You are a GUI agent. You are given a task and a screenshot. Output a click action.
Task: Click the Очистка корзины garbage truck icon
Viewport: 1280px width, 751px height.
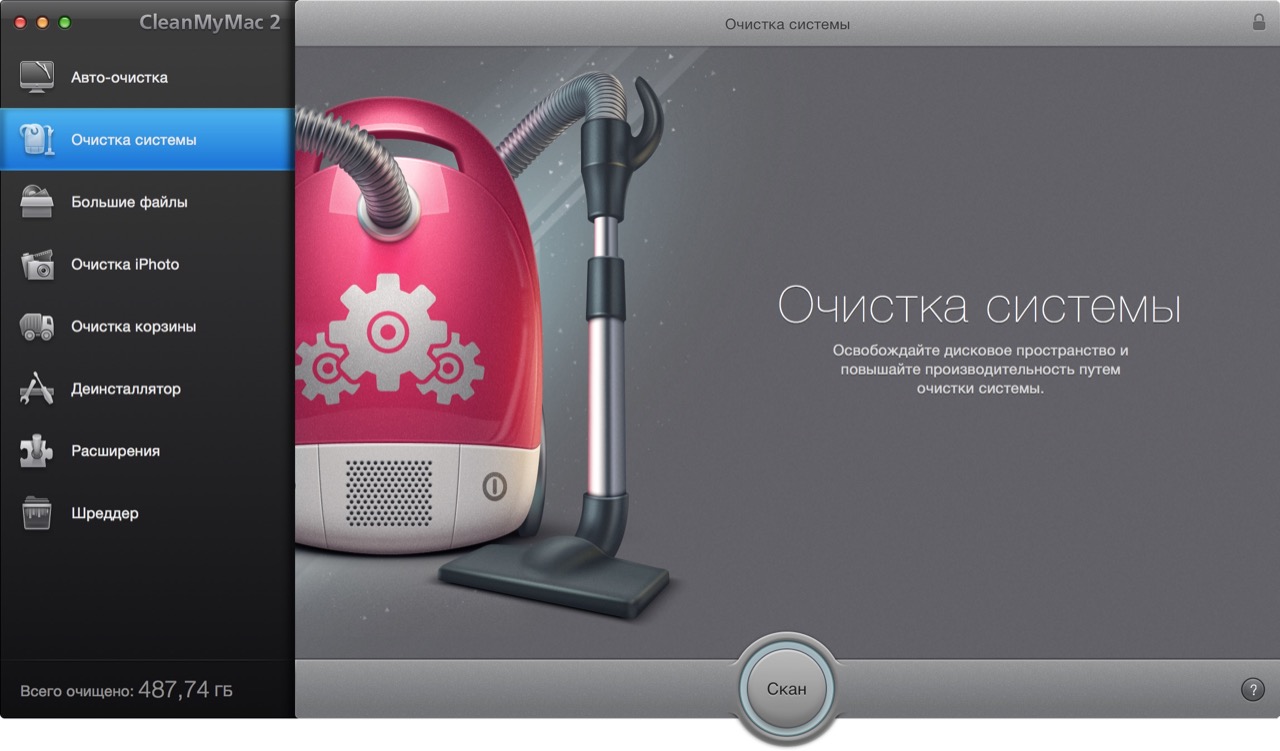[x=37, y=326]
